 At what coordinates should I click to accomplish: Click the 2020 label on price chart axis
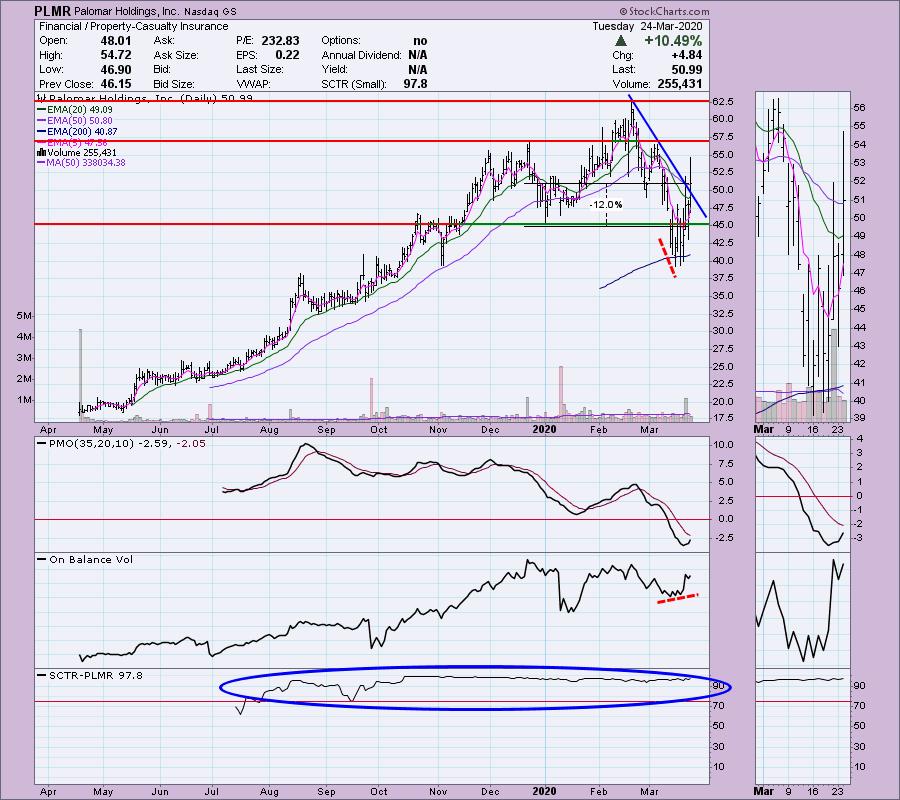click(544, 429)
